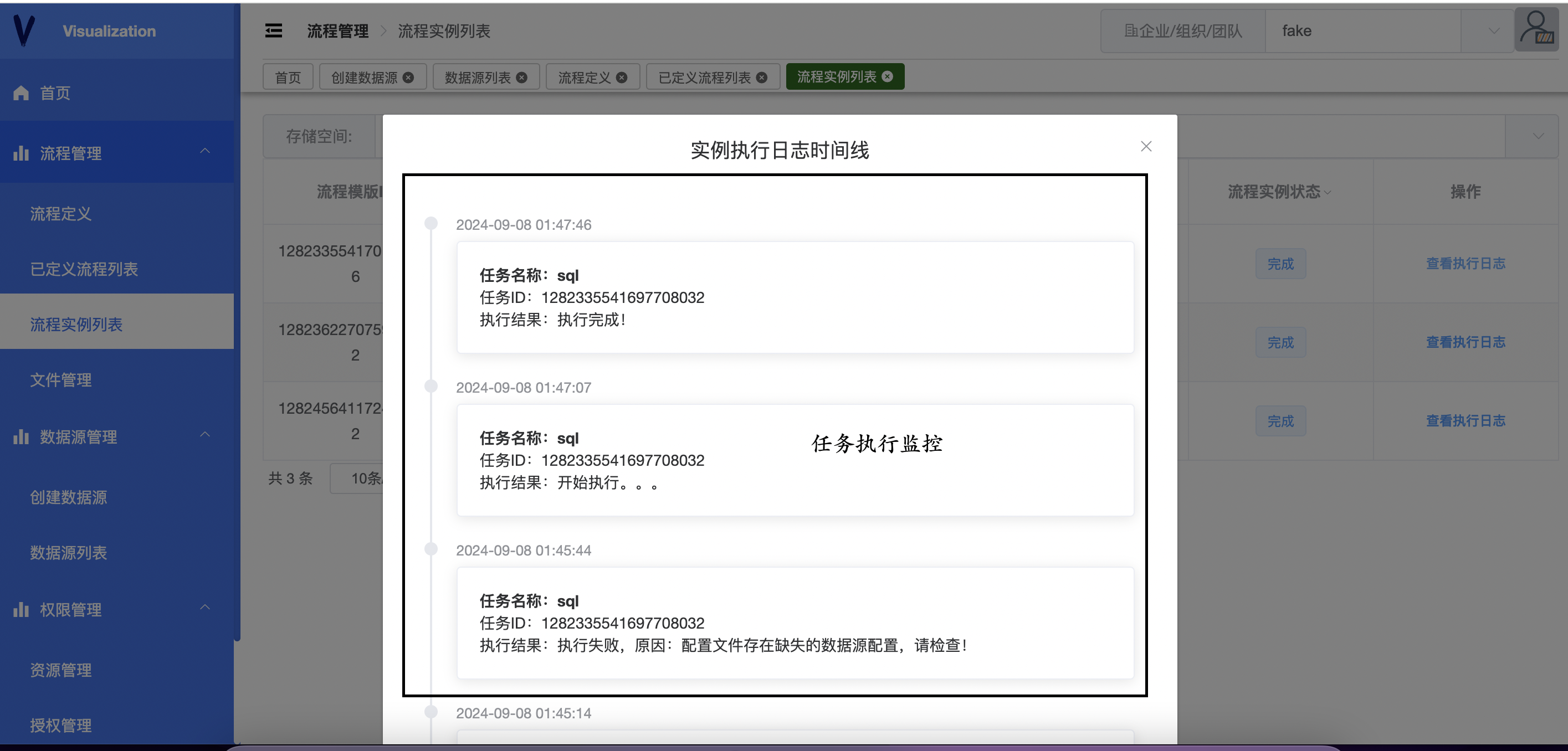This screenshot has height=751, width=1568.
Task: Open the user avatar icon menu
Action: [x=1536, y=30]
